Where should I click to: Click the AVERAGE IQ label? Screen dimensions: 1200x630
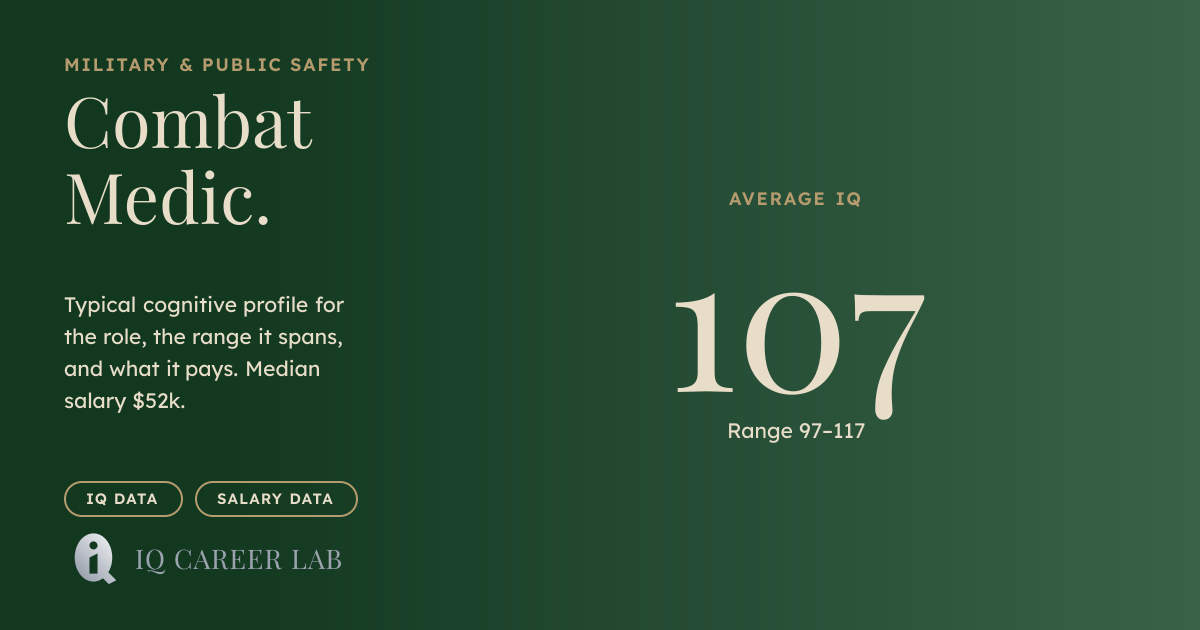pos(795,199)
